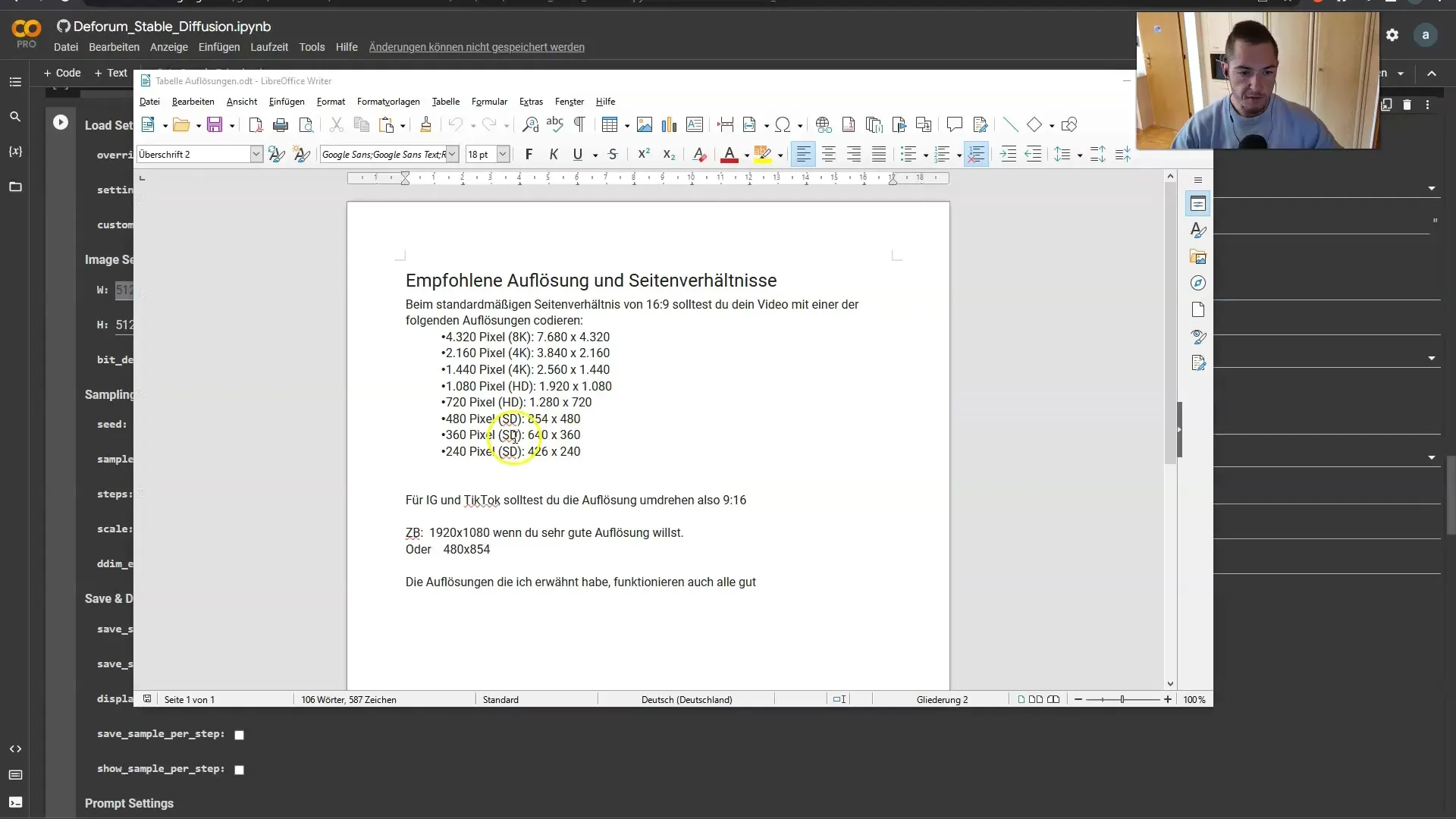
Task: Click the + Code button
Action: pyautogui.click(x=62, y=73)
